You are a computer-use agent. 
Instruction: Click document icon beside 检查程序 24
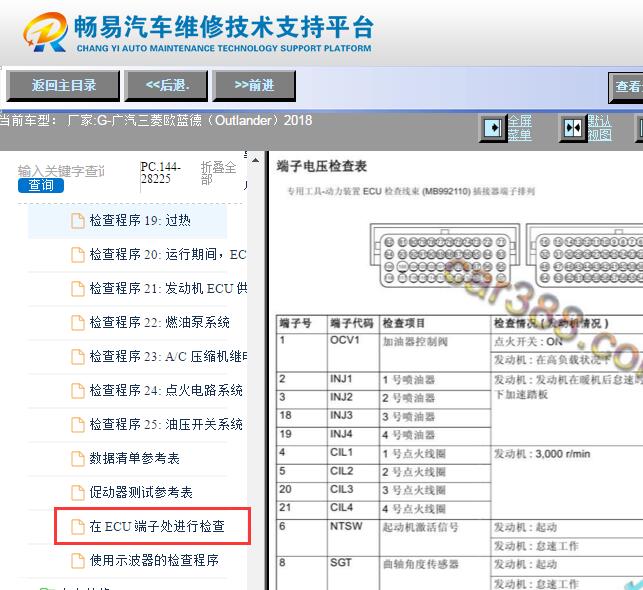78,391
